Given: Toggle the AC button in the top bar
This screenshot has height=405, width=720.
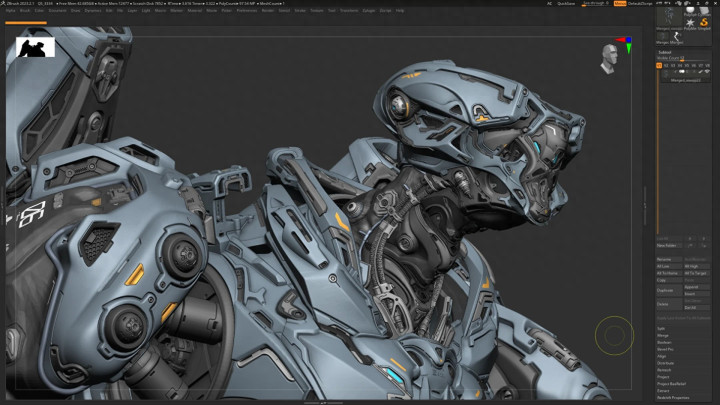Looking at the screenshot, I should click(x=551, y=3).
